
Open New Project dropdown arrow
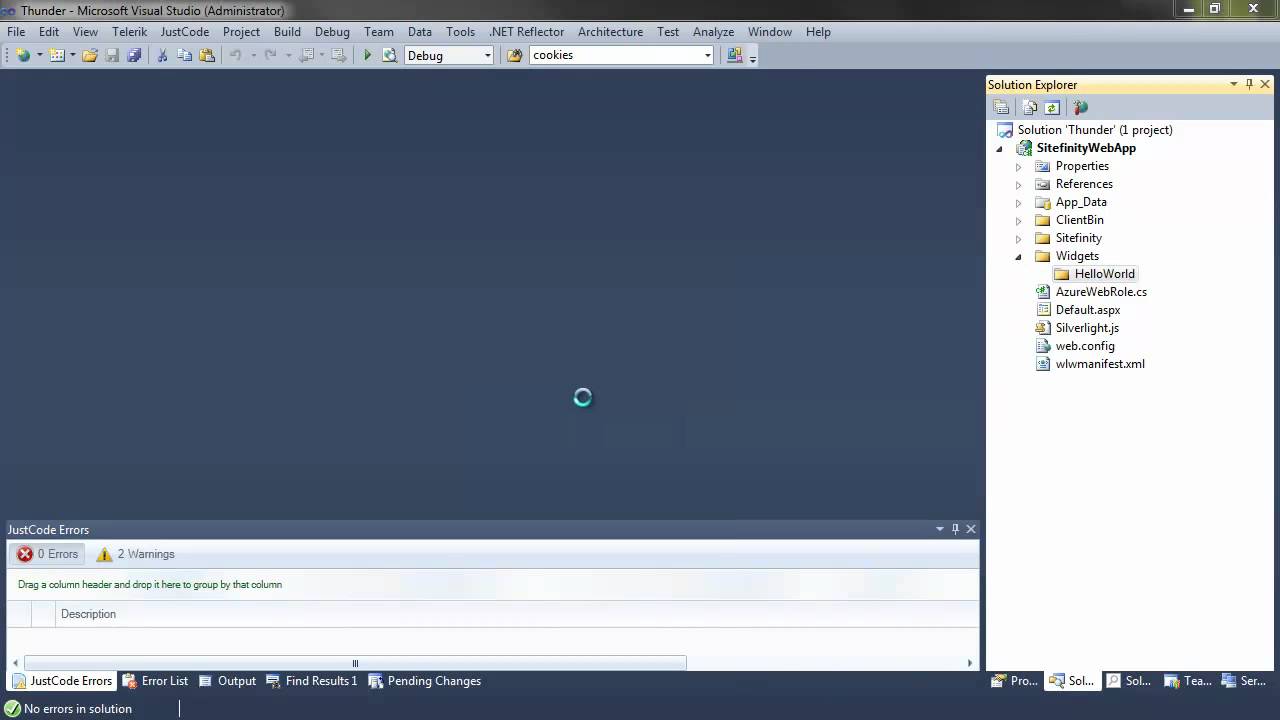39,55
